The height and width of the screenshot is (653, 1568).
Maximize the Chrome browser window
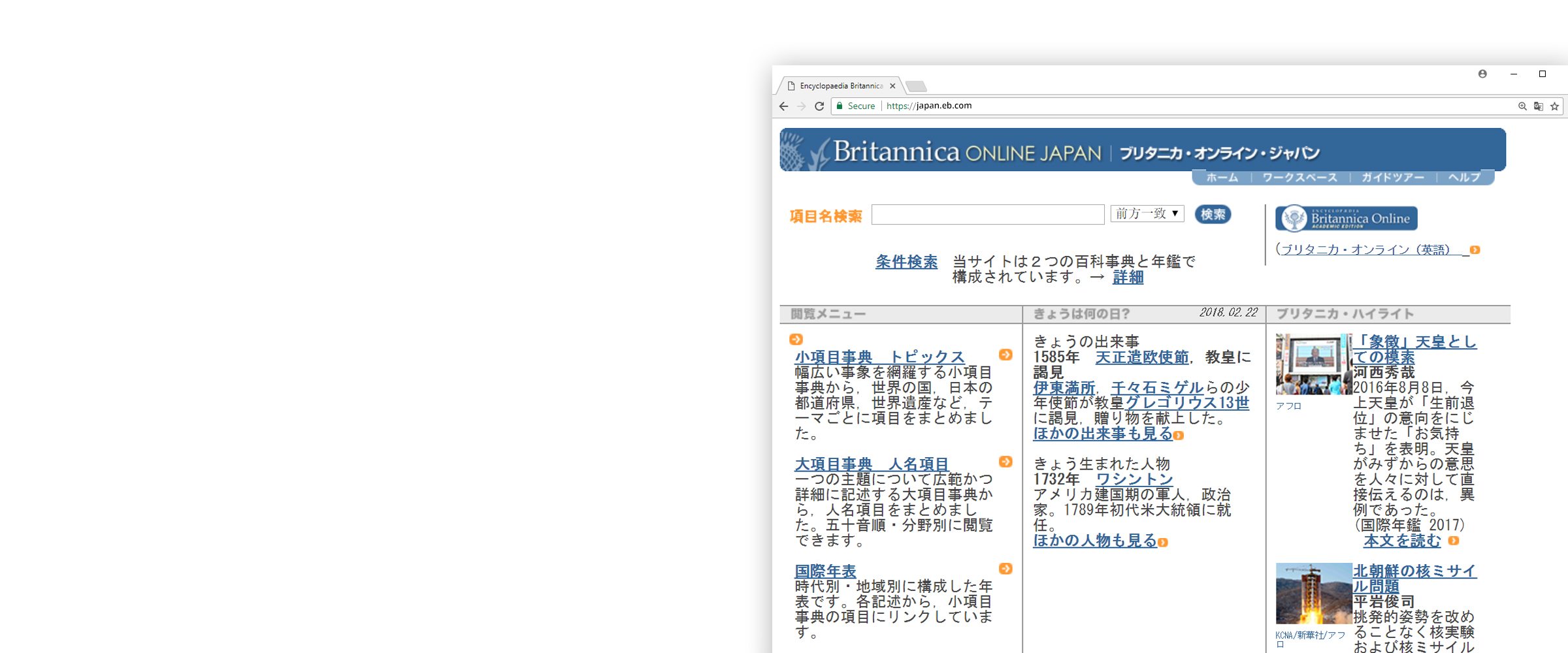tap(1543, 74)
